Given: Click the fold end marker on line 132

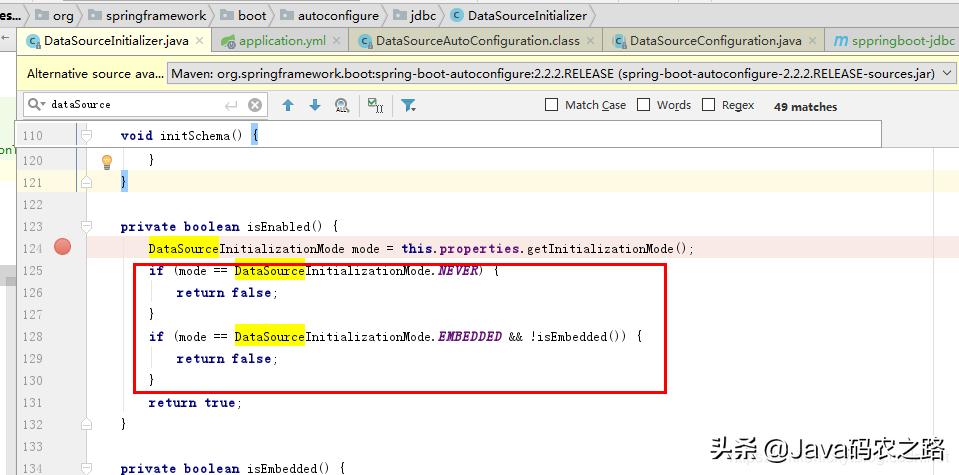Looking at the screenshot, I should 86,424.
